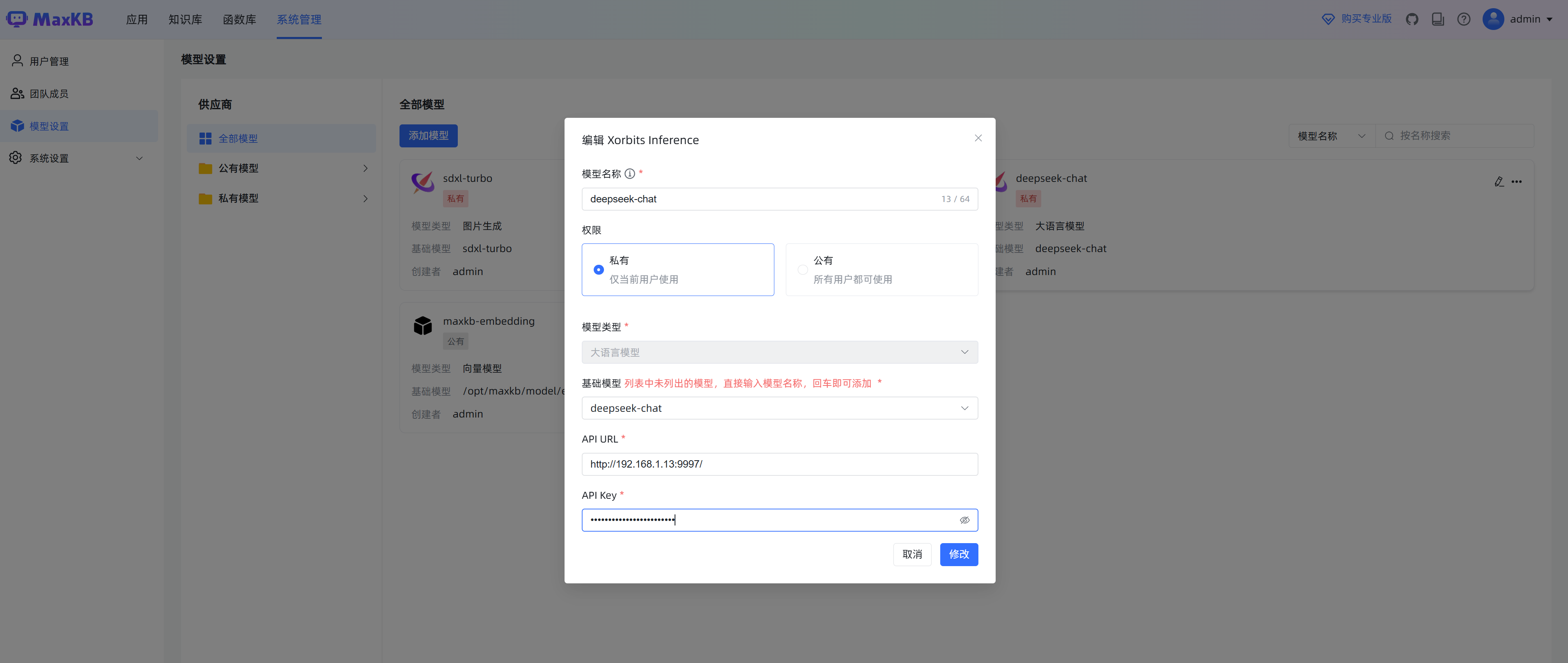Click the 购买专业版 link
The height and width of the screenshot is (663, 1568).
(x=1366, y=19)
